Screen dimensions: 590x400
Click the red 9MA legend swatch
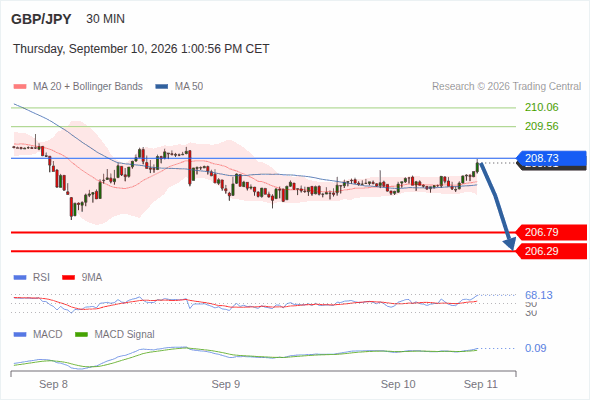tap(68, 278)
